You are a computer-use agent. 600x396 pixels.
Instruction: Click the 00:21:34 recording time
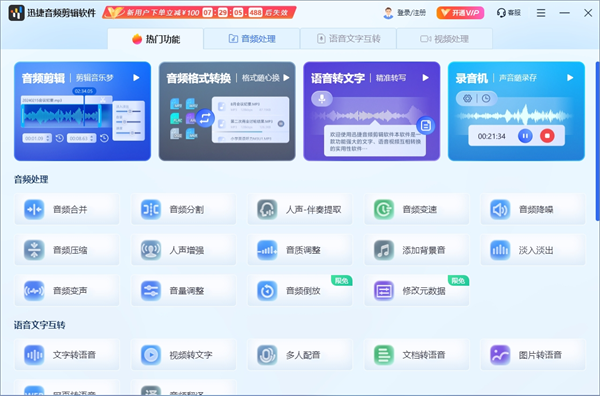tap(491, 136)
